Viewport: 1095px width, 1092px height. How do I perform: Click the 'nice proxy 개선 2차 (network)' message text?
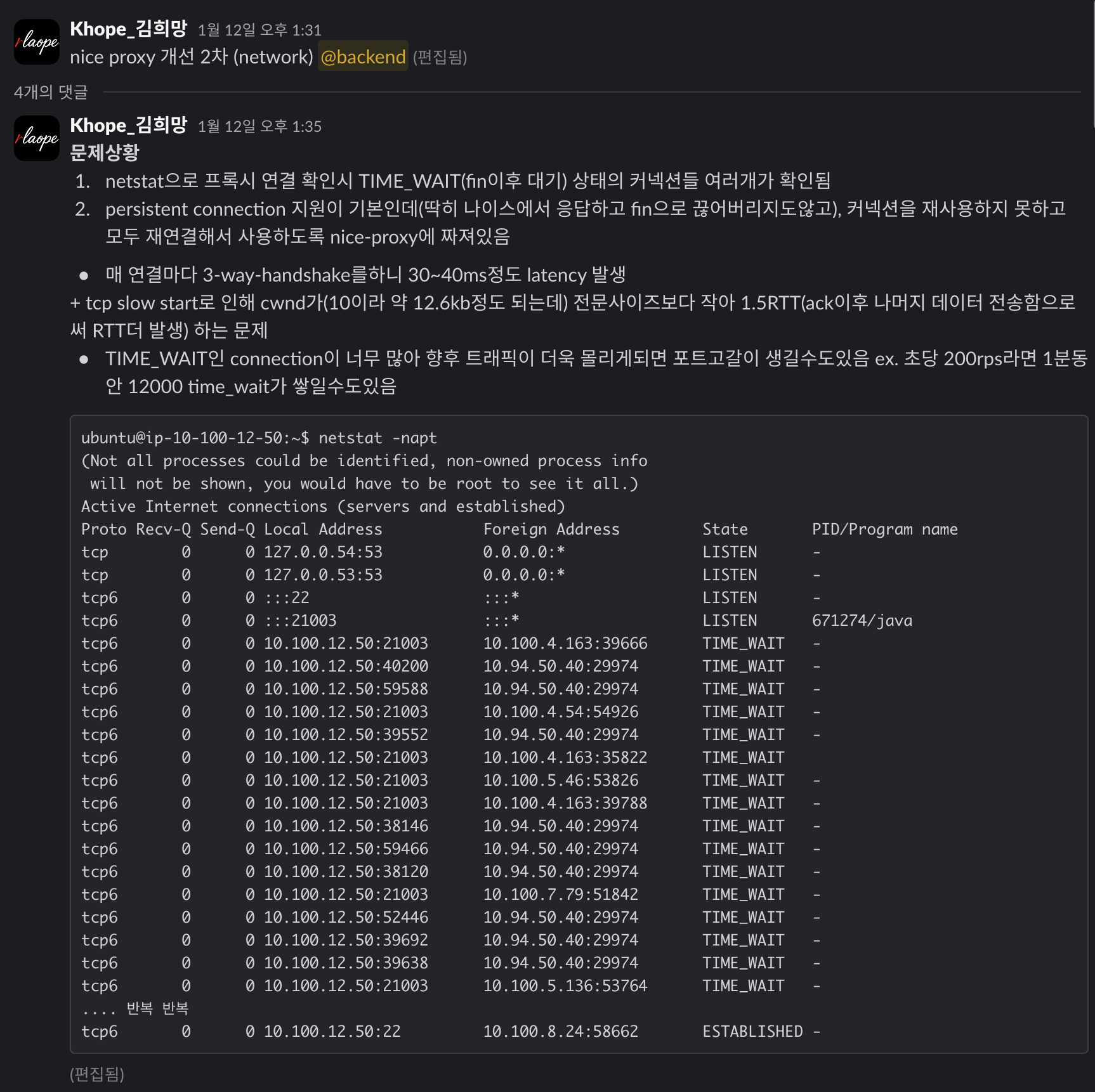click(190, 56)
